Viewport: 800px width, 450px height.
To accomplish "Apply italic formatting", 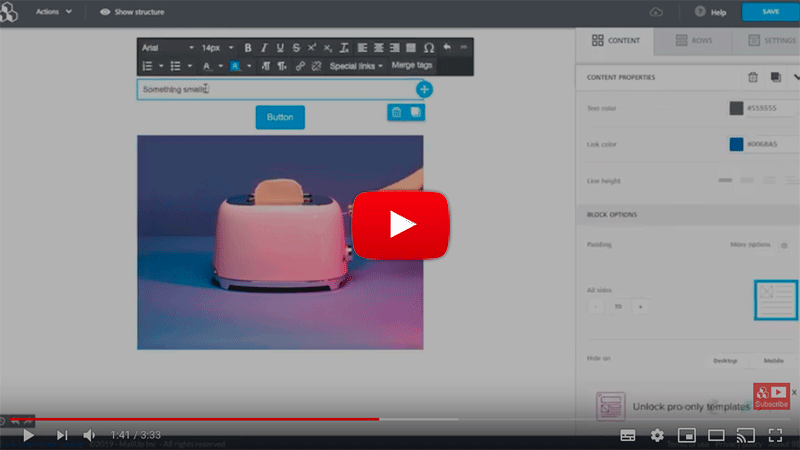I will point(264,47).
